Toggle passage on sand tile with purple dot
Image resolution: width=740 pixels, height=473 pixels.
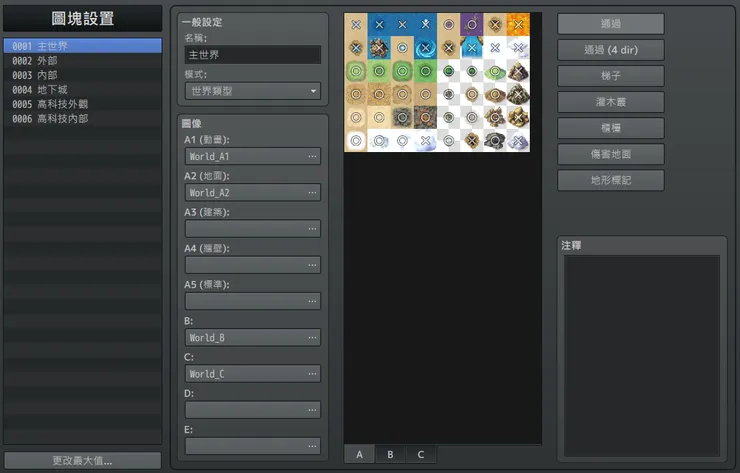point(449,25)
